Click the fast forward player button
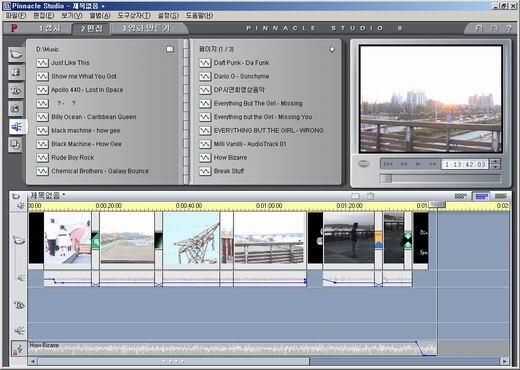Screen dimensions: 520x370 point(433,164)
